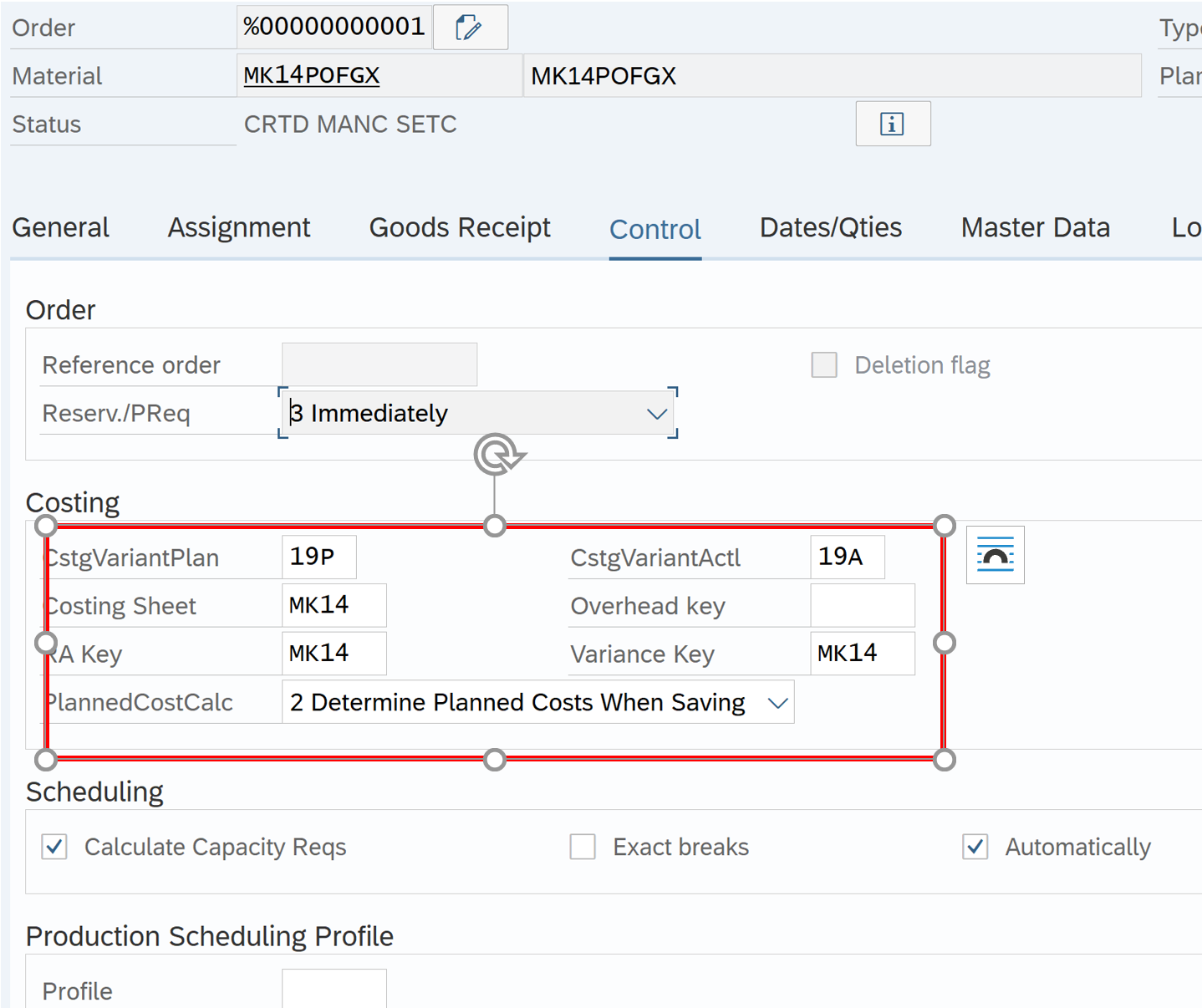Click into the Overhead key field
This screenshot has width=1202, height=1008.
862,606
